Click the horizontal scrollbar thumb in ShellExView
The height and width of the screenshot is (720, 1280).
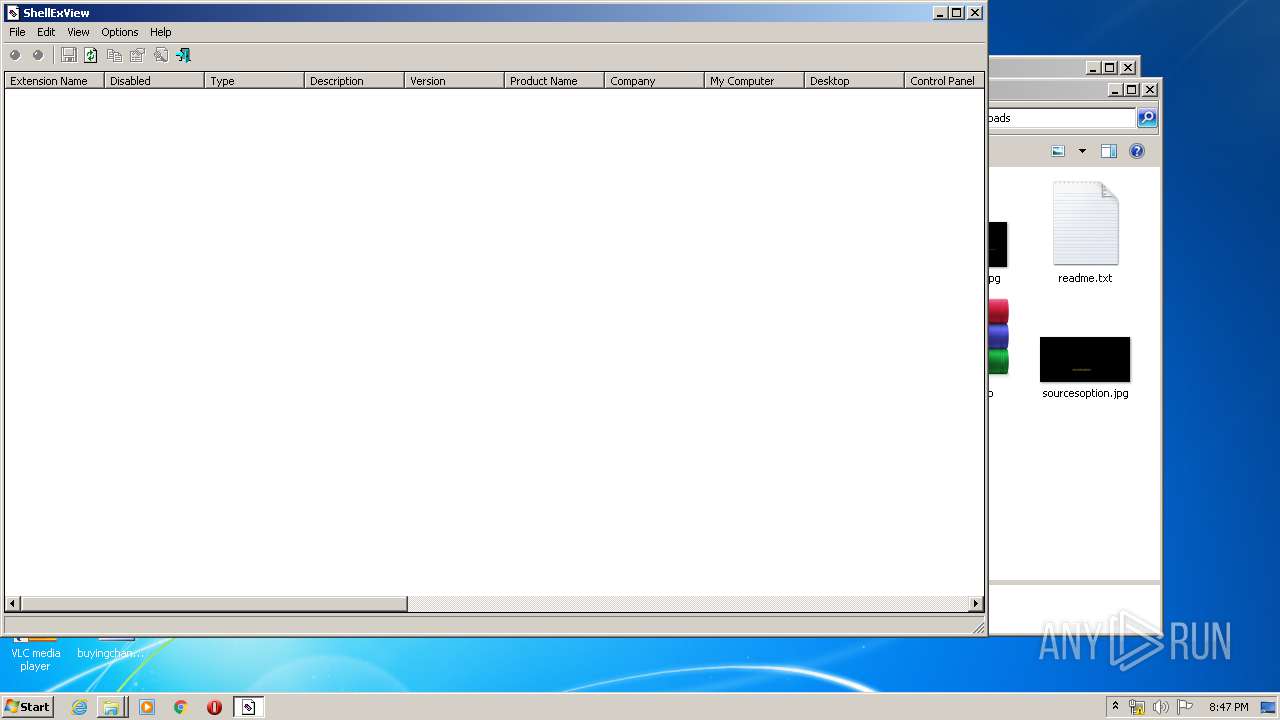[x=214, y=604]
